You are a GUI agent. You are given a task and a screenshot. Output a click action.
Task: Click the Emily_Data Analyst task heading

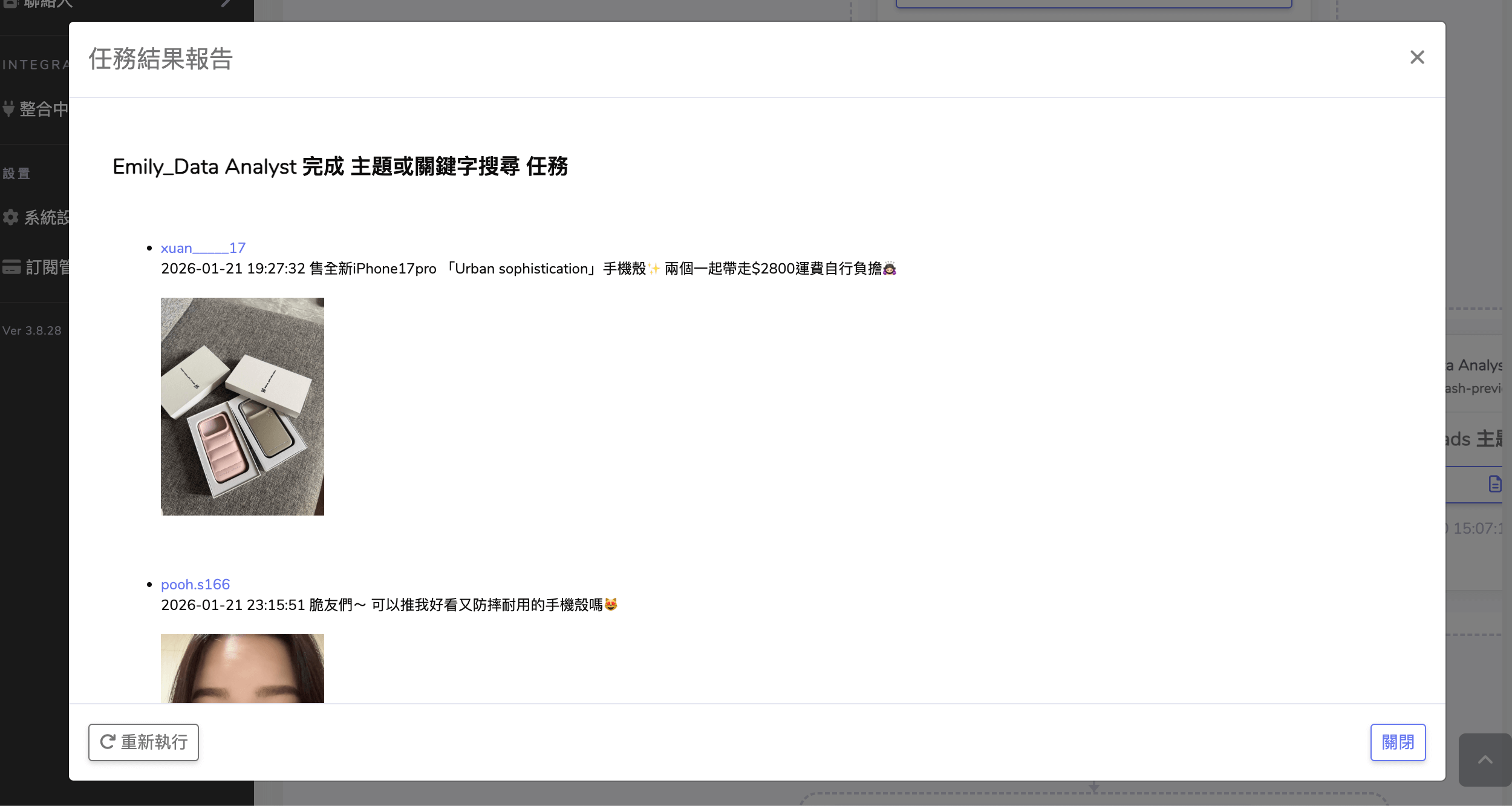click(x=339, y=166)
